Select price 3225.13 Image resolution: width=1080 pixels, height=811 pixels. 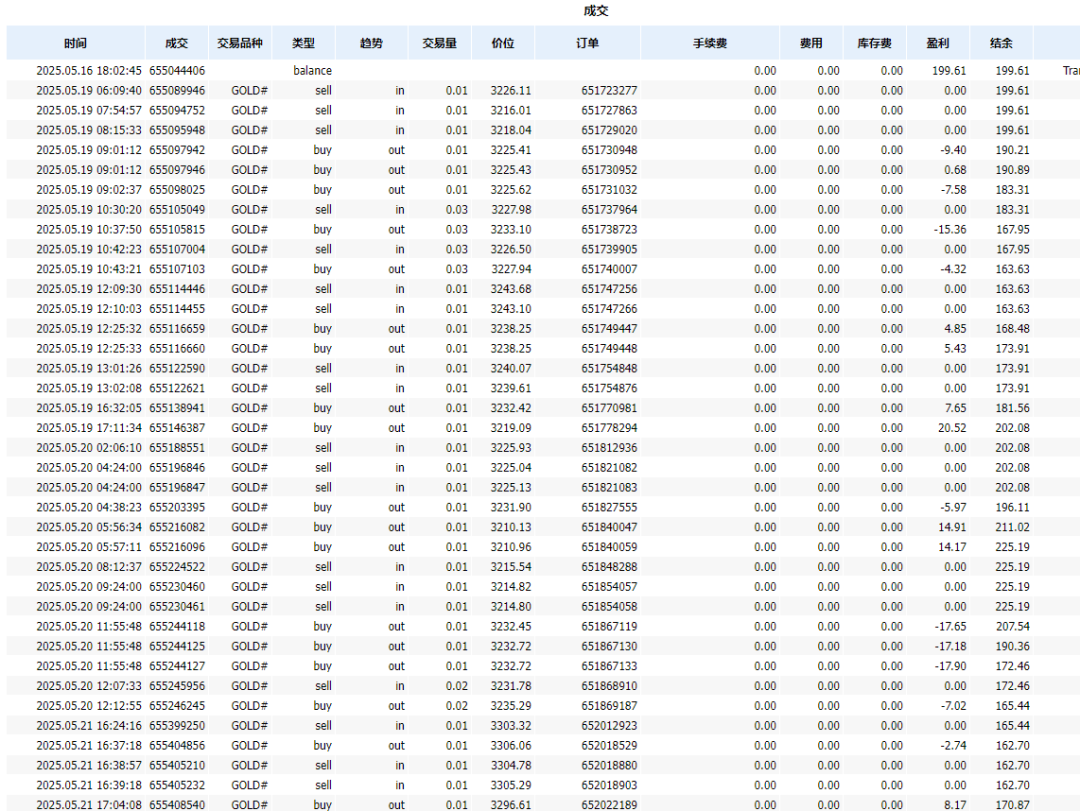pyautogui.click(x=510, y=487)
